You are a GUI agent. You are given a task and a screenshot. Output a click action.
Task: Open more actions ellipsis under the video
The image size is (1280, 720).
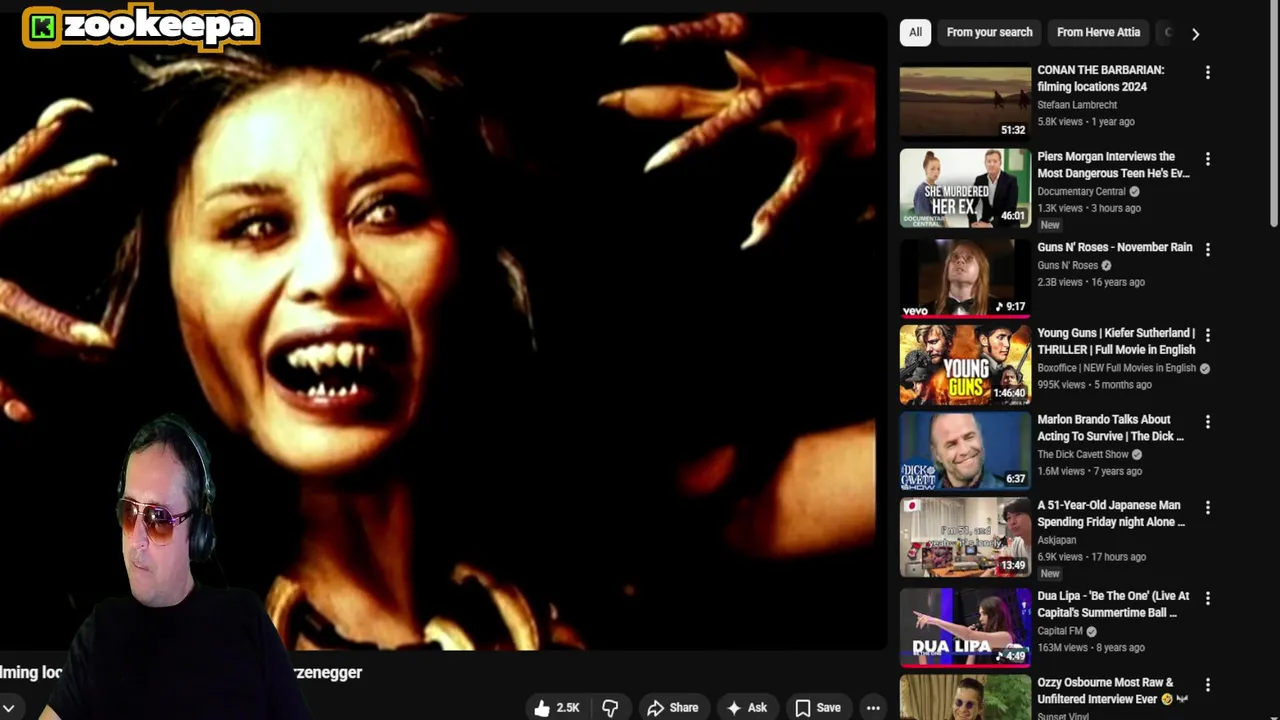[873, 708]
